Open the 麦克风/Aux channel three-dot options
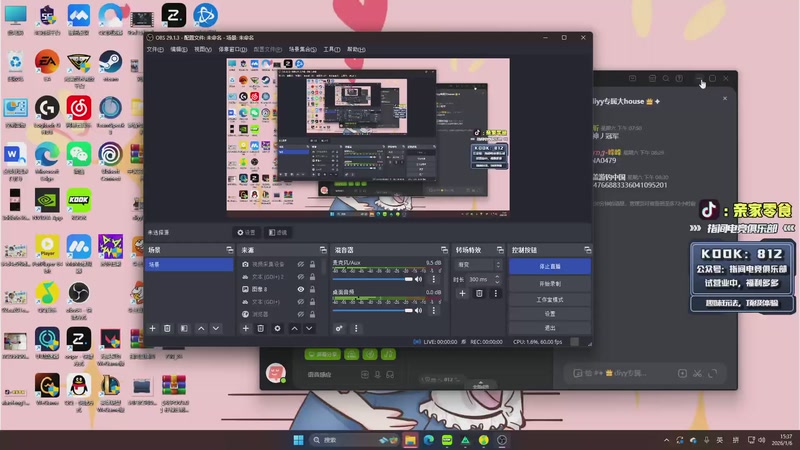Viewport: 800px width, 450px height. click(x=434, y=279)
